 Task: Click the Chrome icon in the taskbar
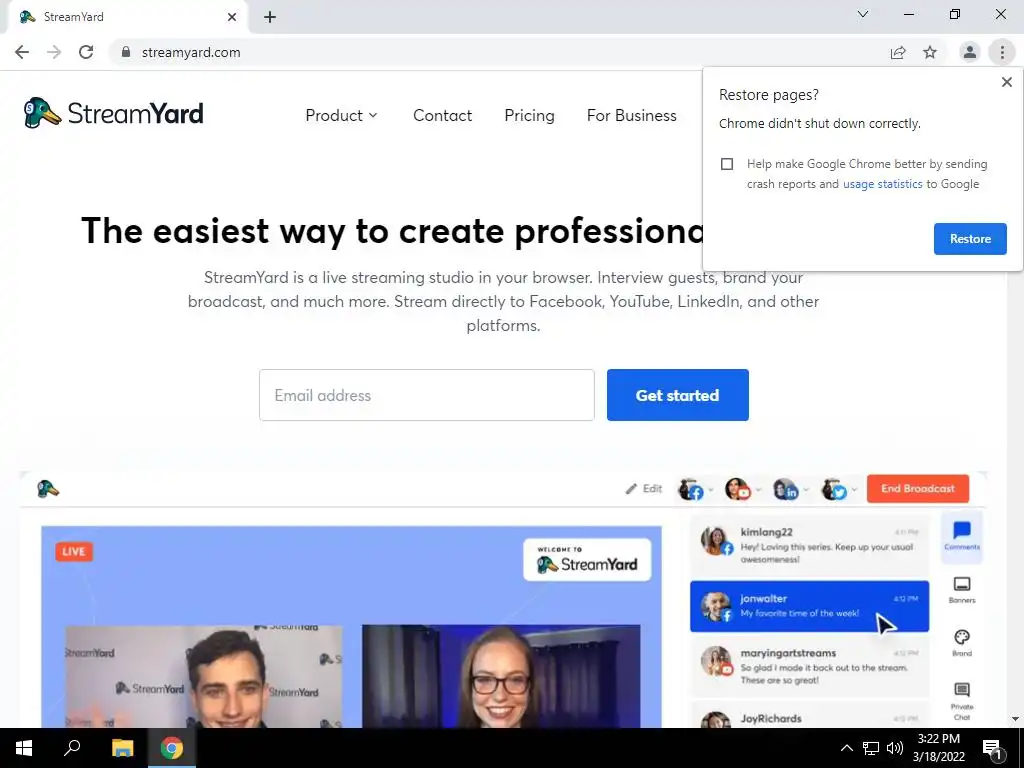point(172,748)
